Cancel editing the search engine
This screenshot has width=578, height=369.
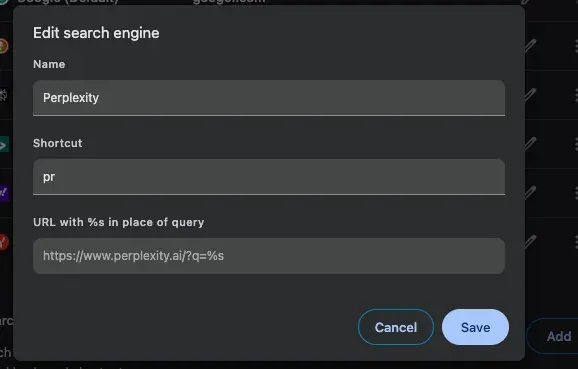[396, 327]
